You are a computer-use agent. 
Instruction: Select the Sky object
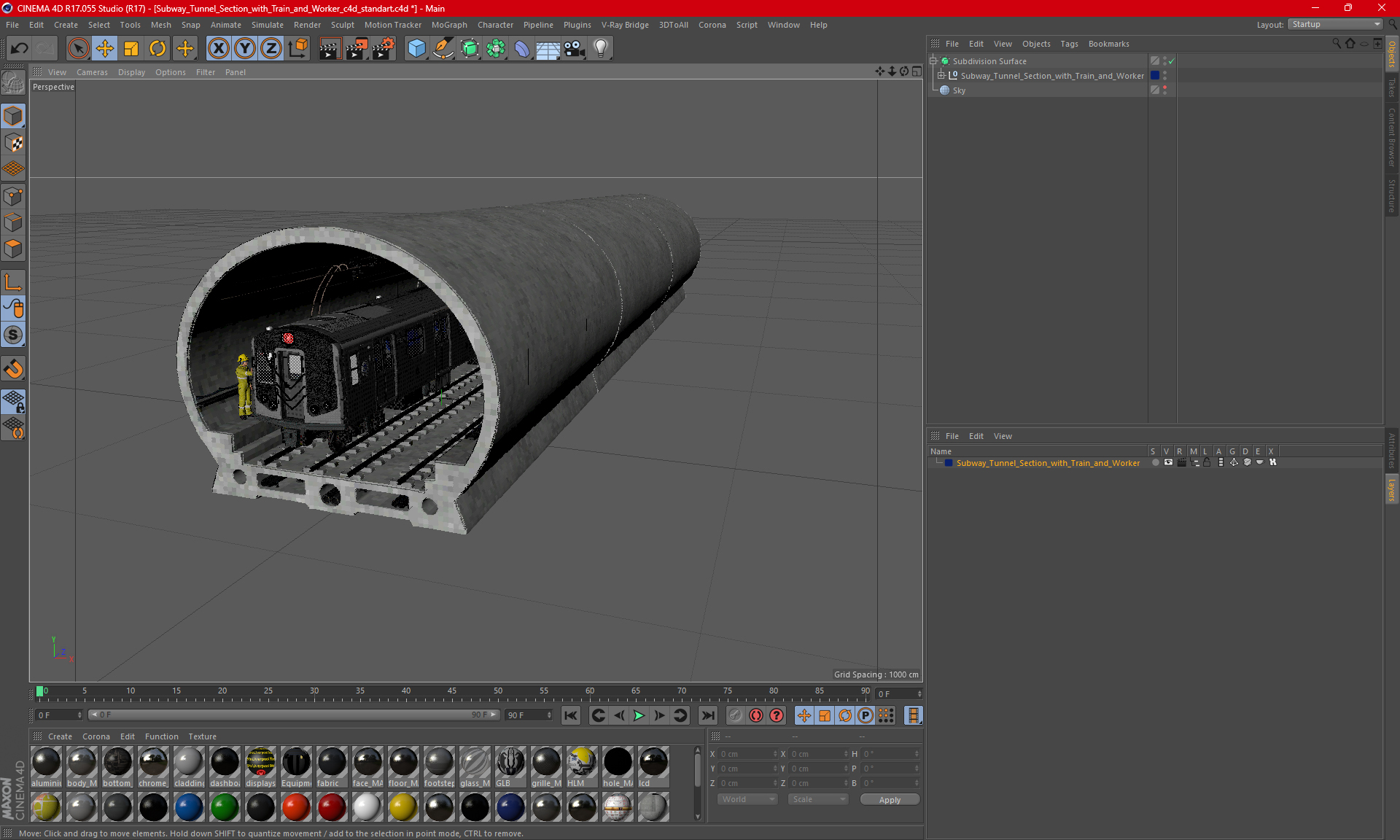coord(959,90)
